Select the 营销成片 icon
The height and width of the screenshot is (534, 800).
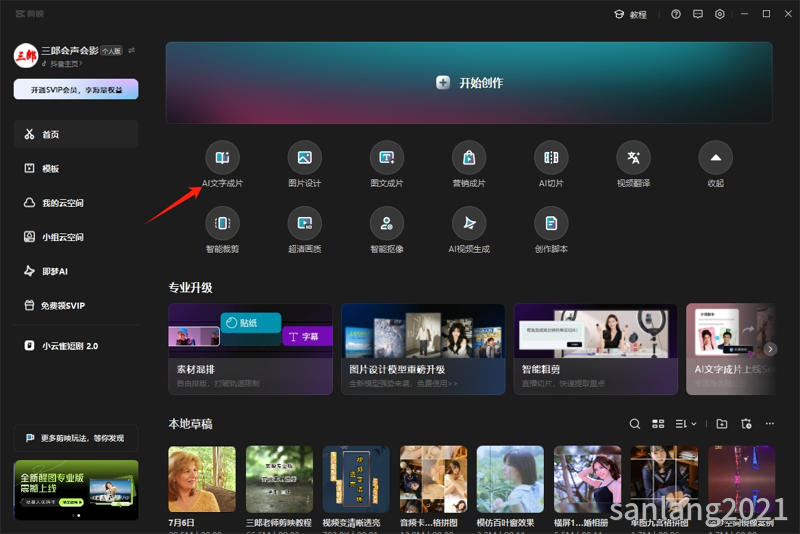pyautogui.click(x=469, y=158)
